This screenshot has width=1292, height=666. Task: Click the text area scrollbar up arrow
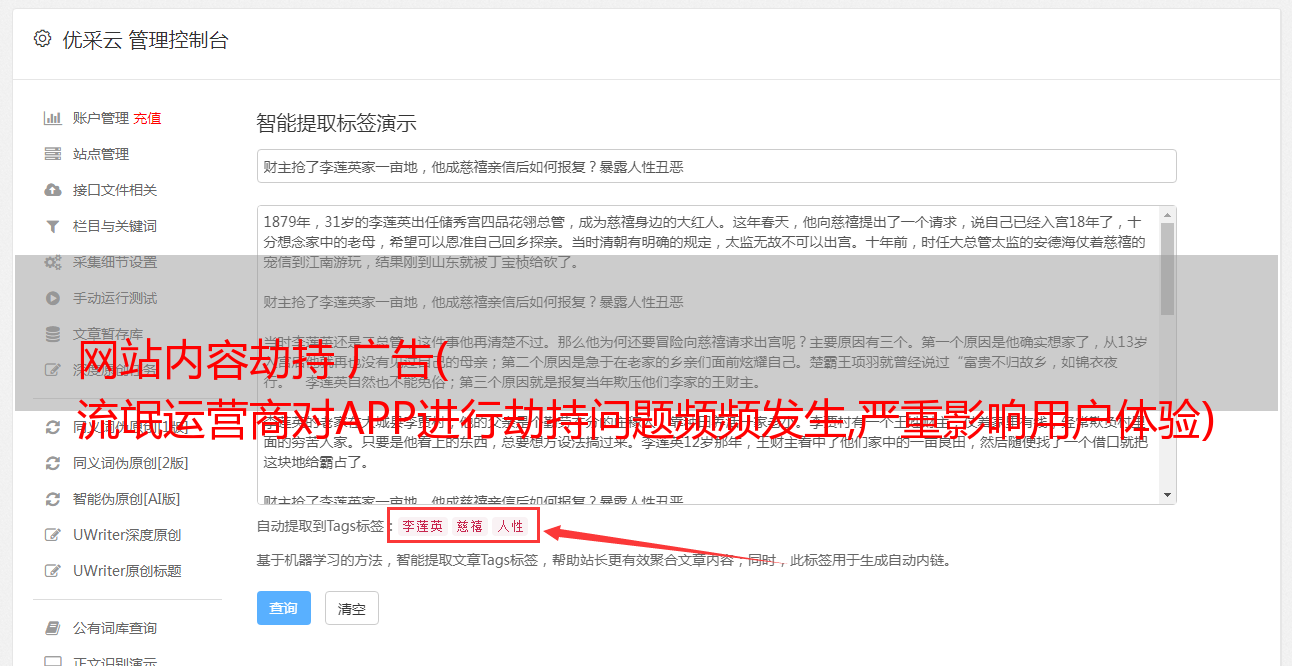coord(1167,215)
